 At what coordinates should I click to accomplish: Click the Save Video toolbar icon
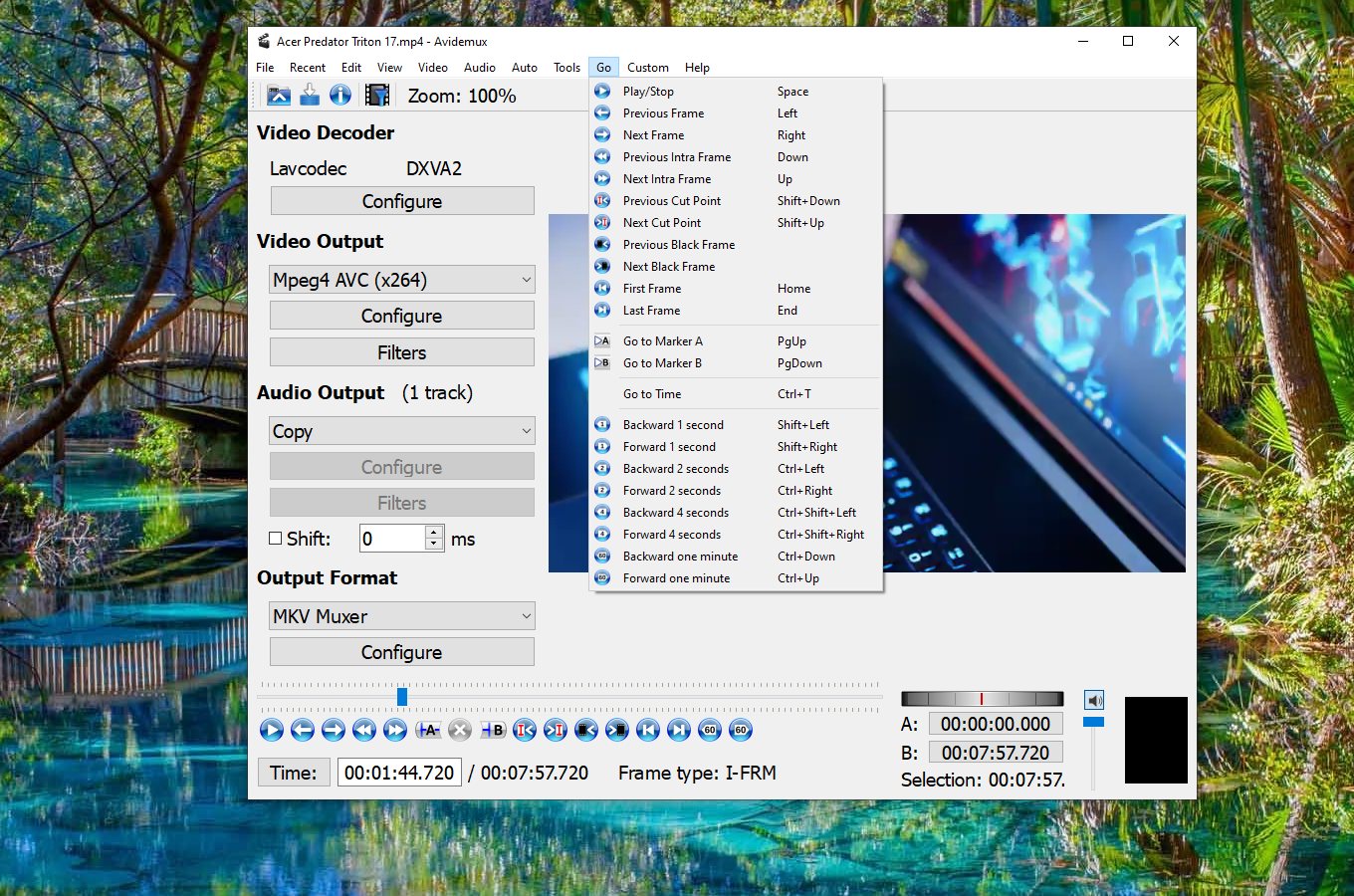[x=310, y=95]
